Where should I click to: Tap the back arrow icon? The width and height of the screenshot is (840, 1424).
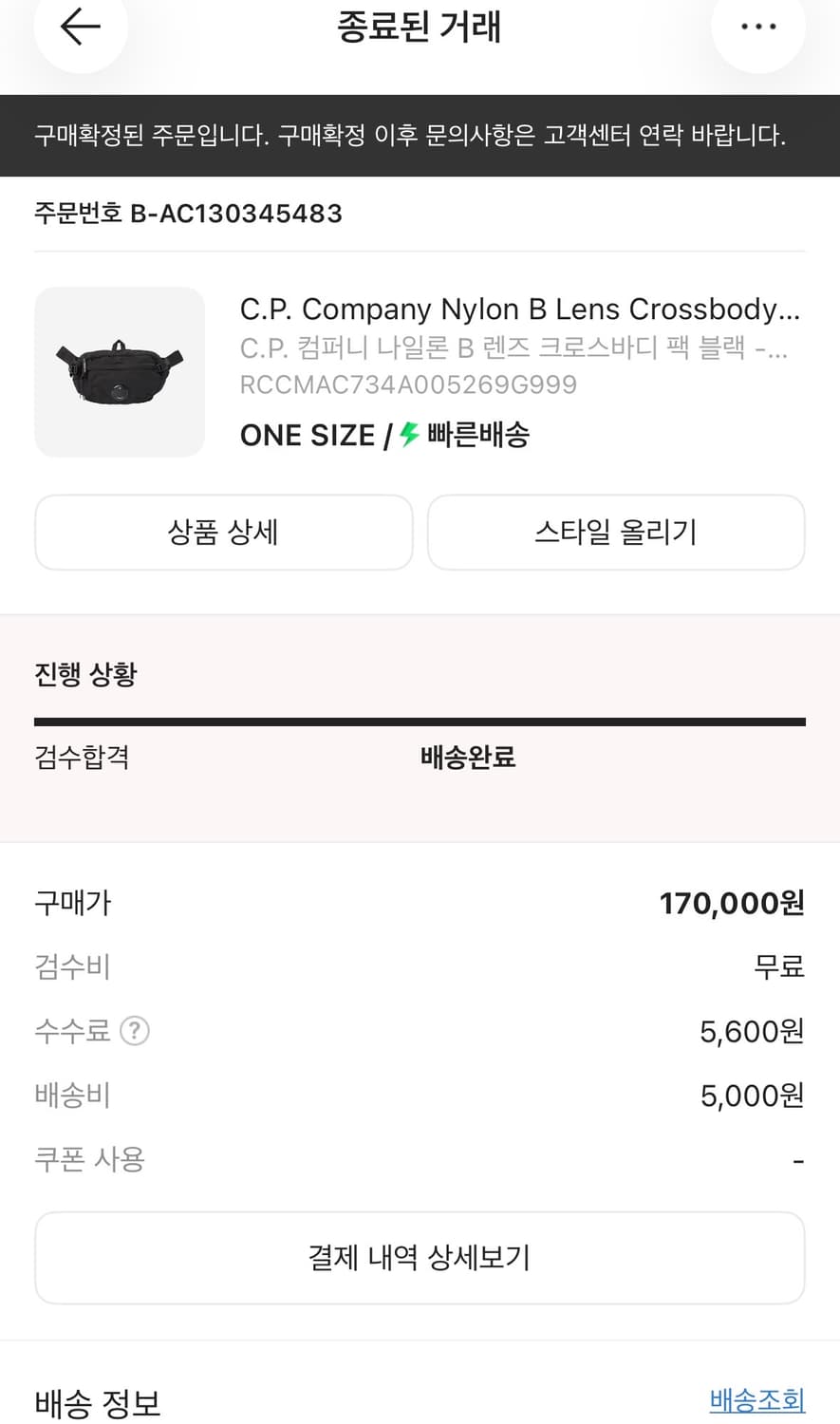(80, 27)
